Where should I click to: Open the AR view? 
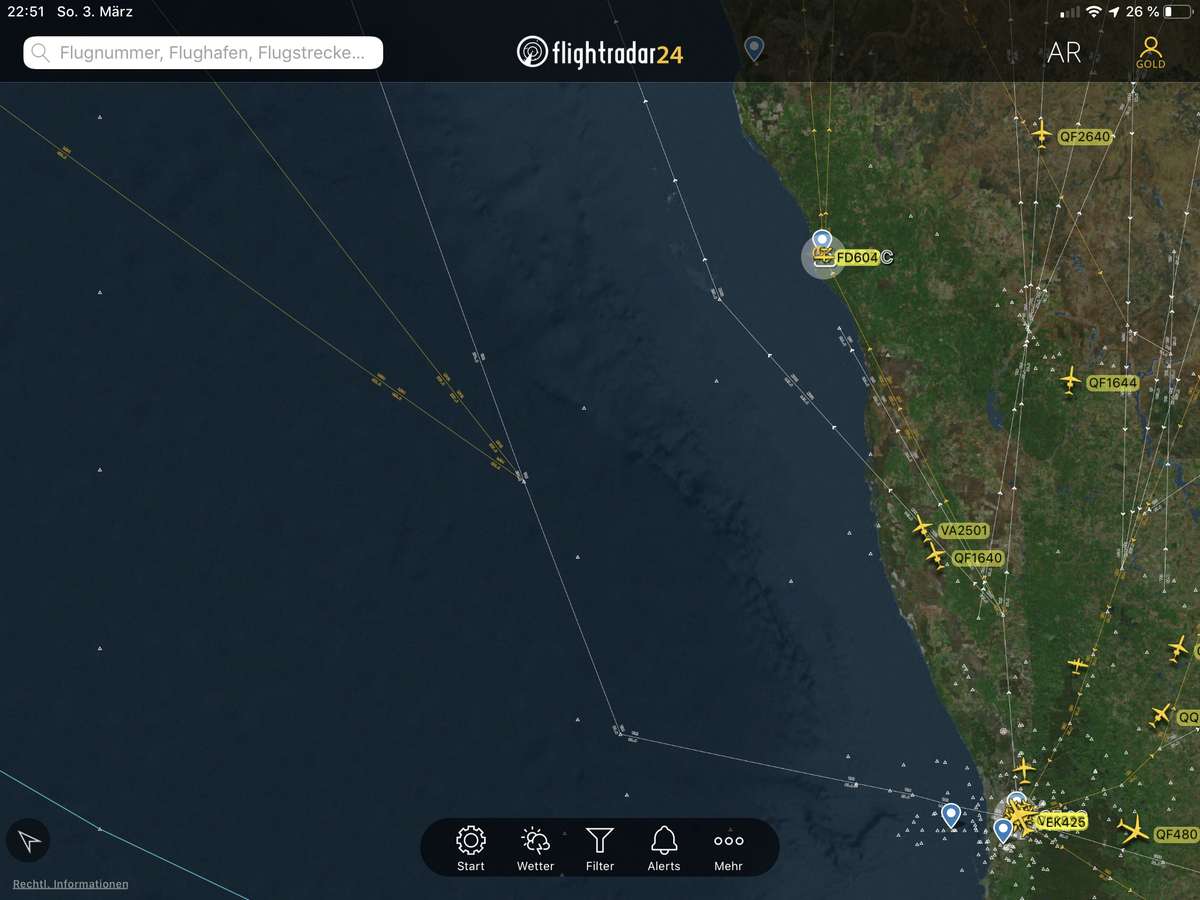click(1064, 53)
